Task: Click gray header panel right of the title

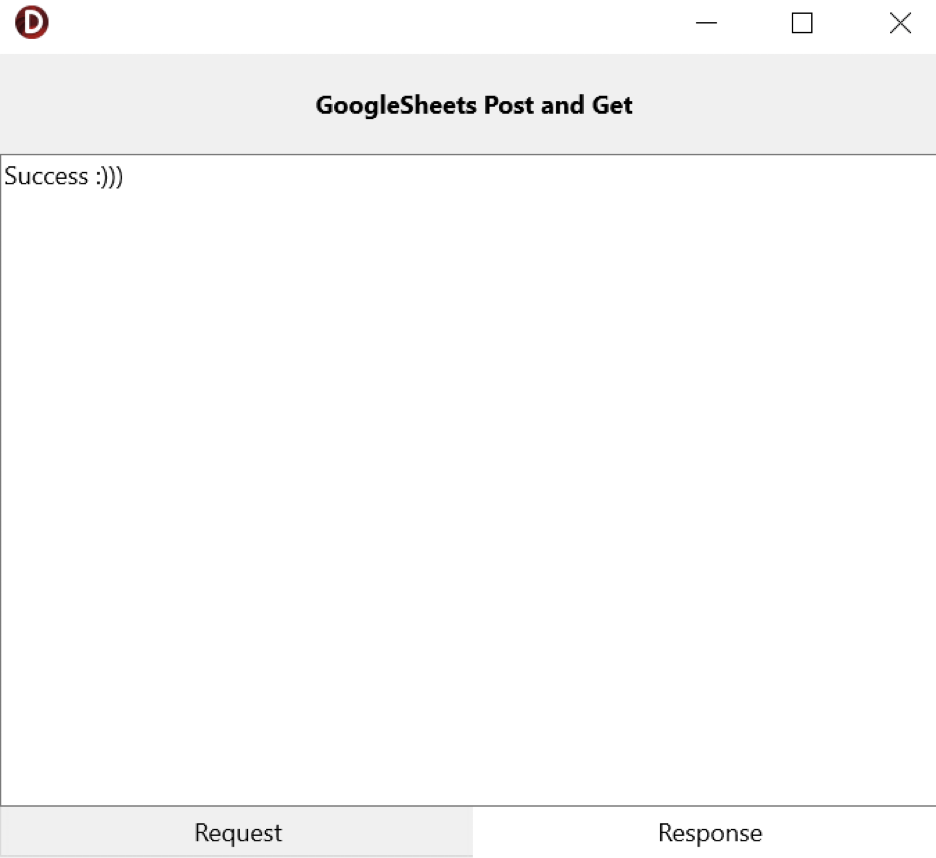Action: 790,105
